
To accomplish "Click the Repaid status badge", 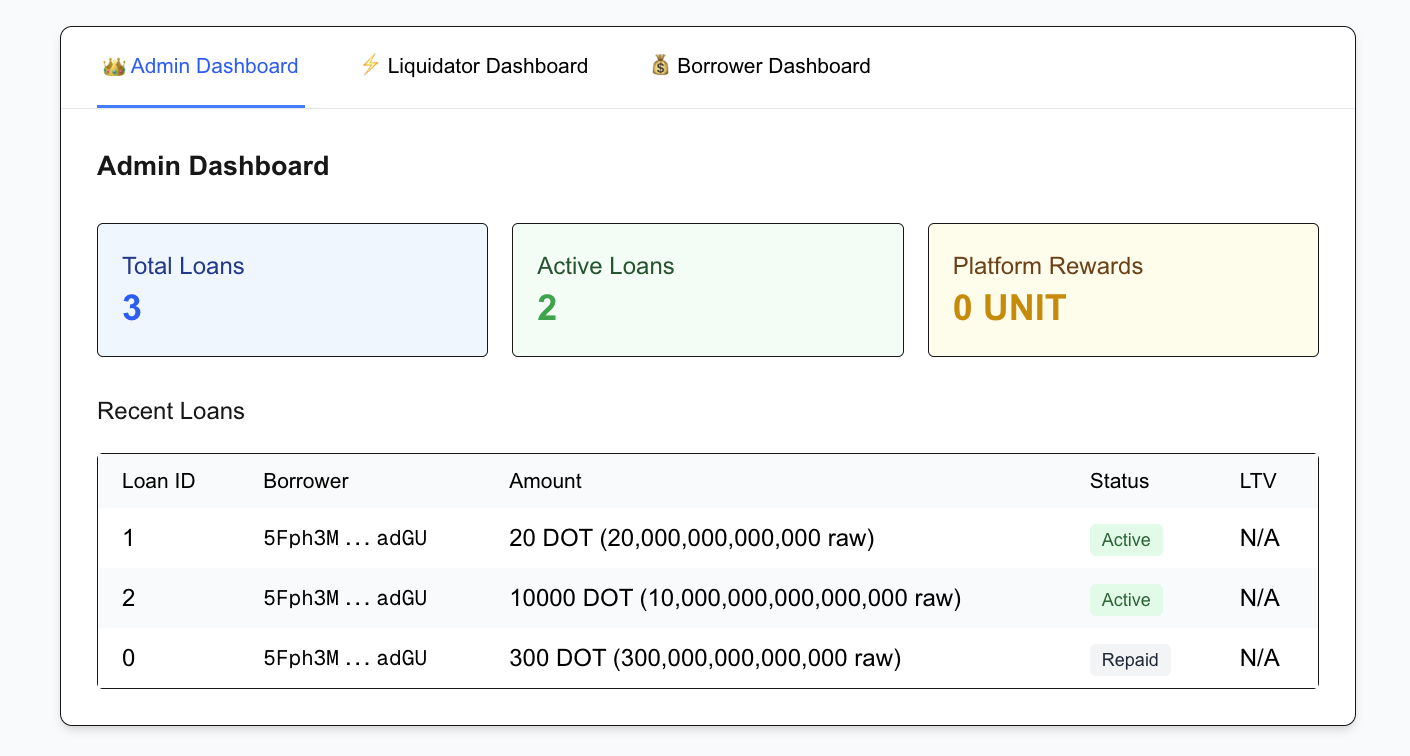I will [x=1130, y=660].
